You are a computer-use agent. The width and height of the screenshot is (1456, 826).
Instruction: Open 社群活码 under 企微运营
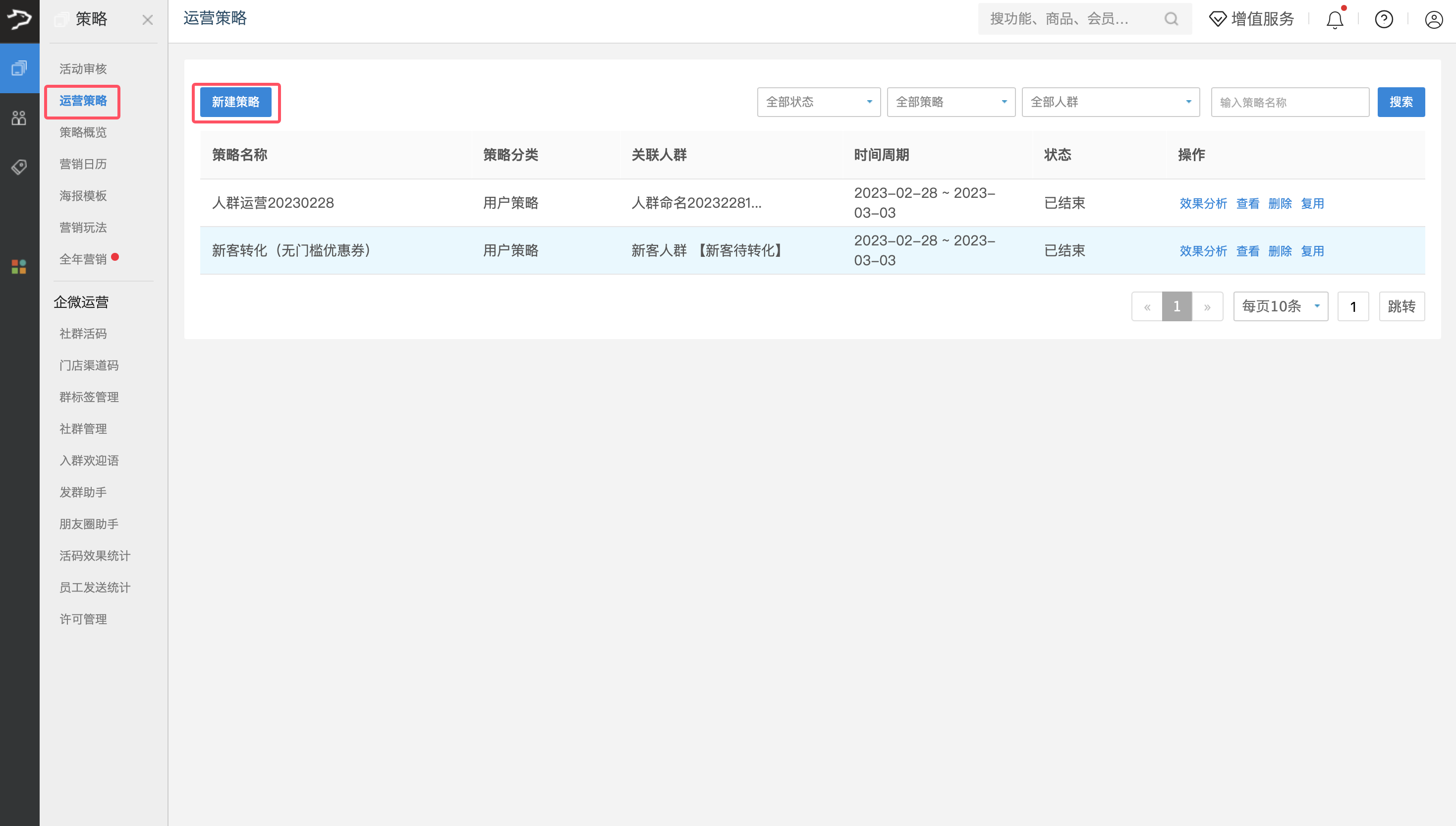pos(83,334)
